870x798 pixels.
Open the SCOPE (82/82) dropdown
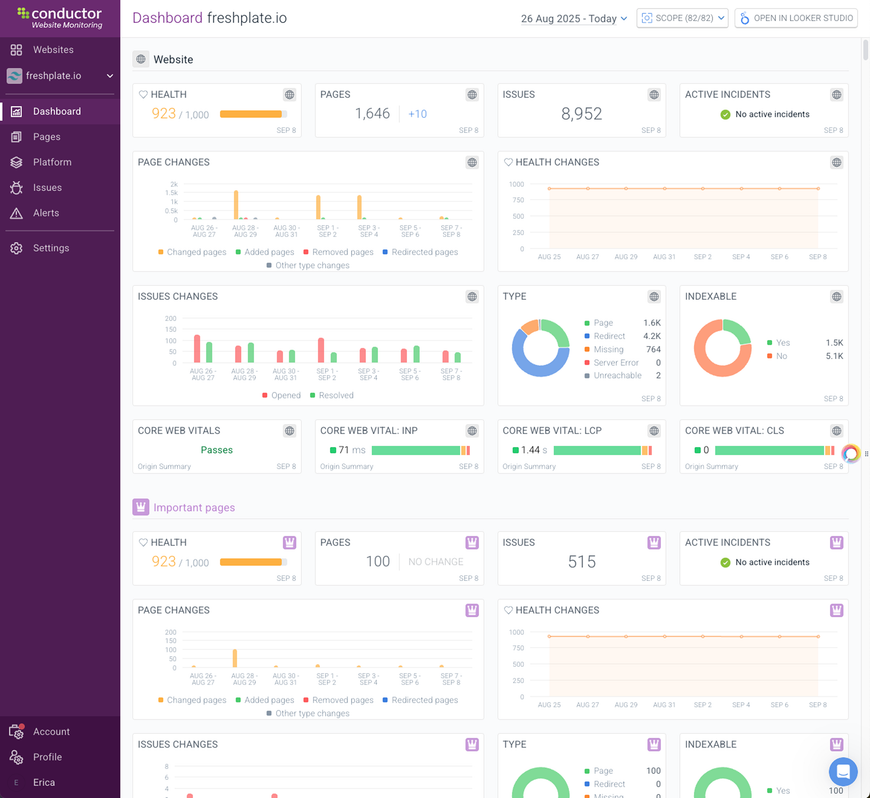(682, 18)
